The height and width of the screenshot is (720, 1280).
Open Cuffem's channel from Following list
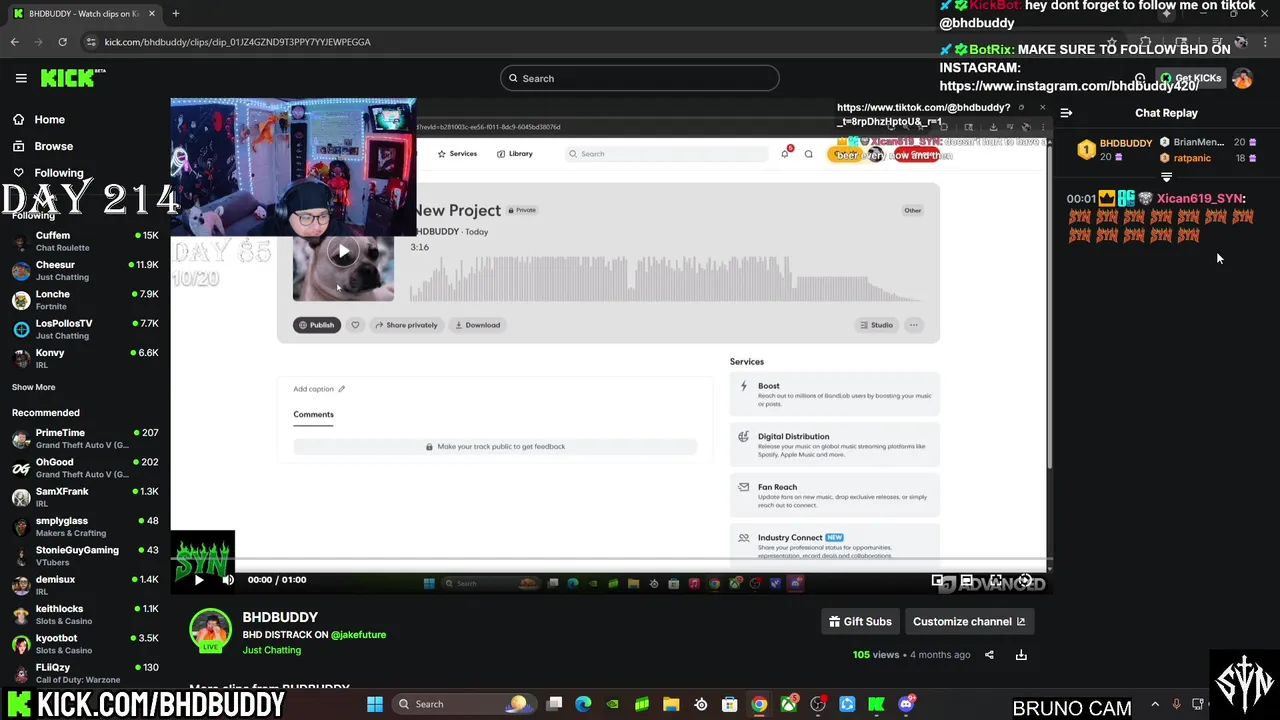(x=85, y=241)
